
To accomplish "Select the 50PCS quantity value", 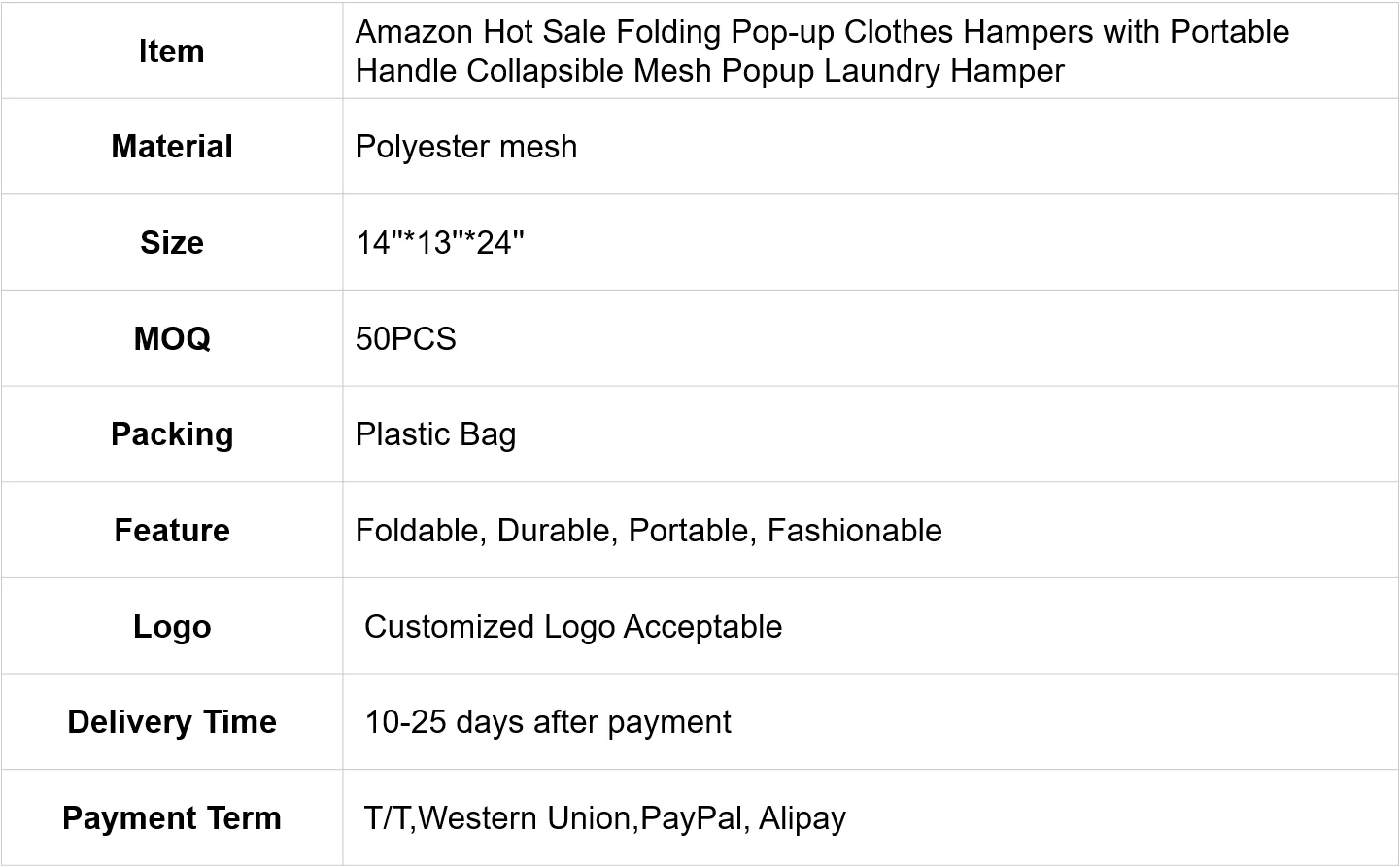I will pos(405,338).
